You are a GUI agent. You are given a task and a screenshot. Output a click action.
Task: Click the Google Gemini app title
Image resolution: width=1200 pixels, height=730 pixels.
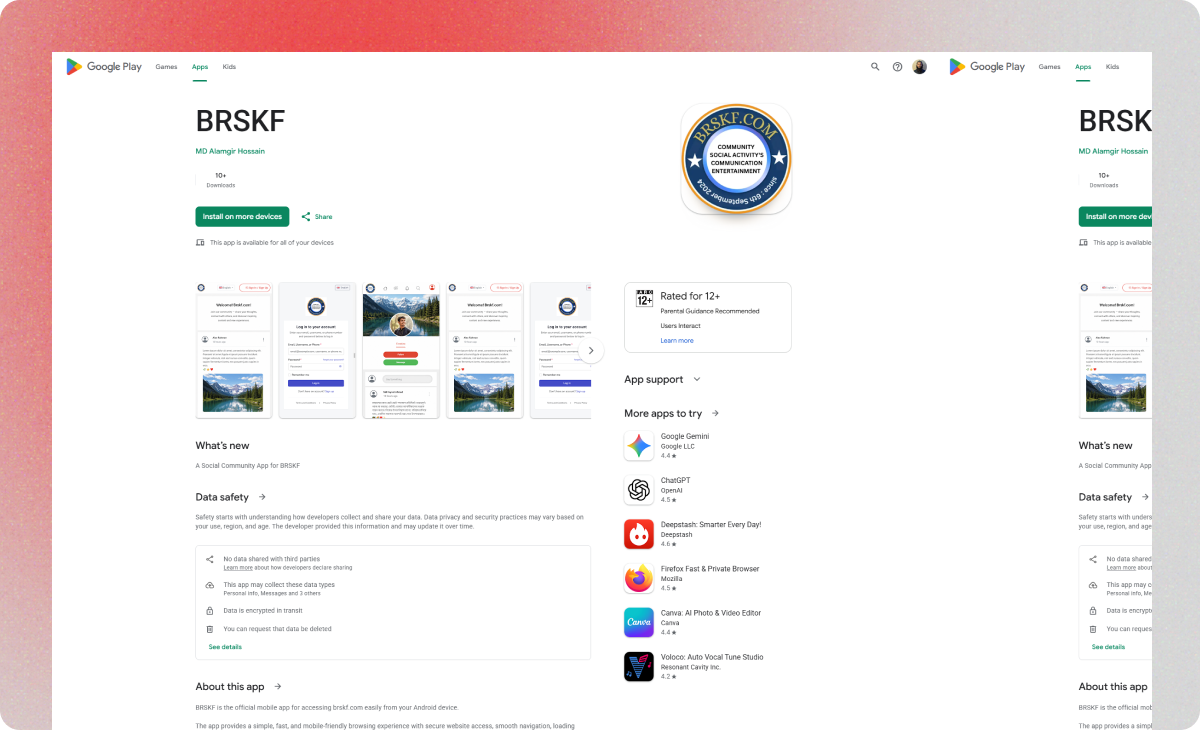pyautogui.click(x=685, y=437)
